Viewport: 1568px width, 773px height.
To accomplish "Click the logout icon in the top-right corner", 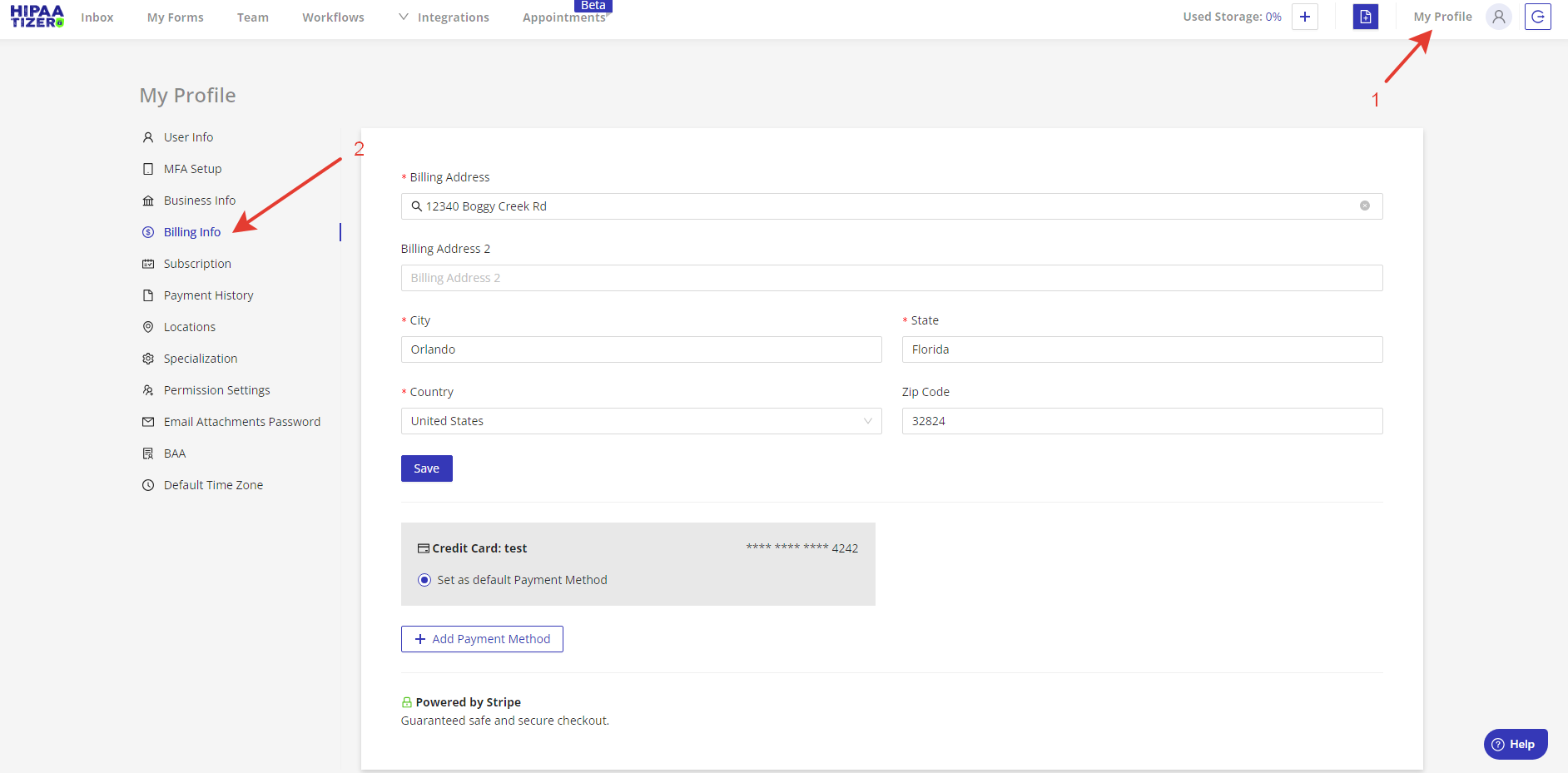I will (1539, 17).
